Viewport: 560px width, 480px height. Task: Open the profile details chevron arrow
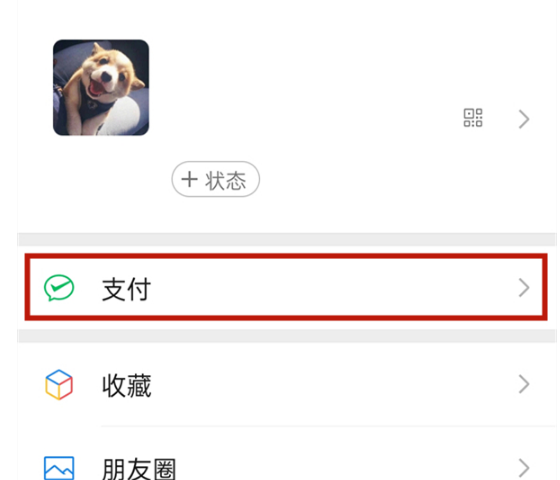[524, 119]
